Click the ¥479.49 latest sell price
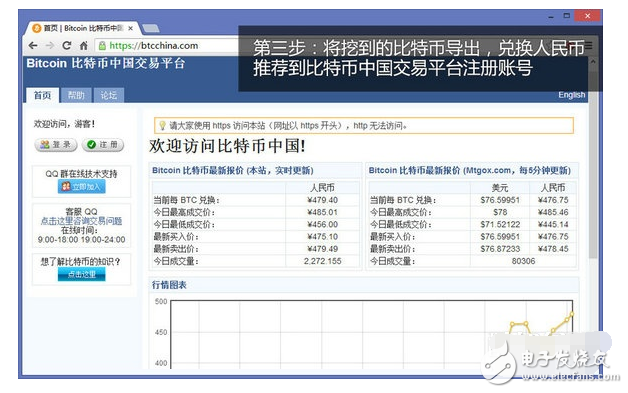The width and height of the screenshot is (628, 393). [x=322, y=249]
